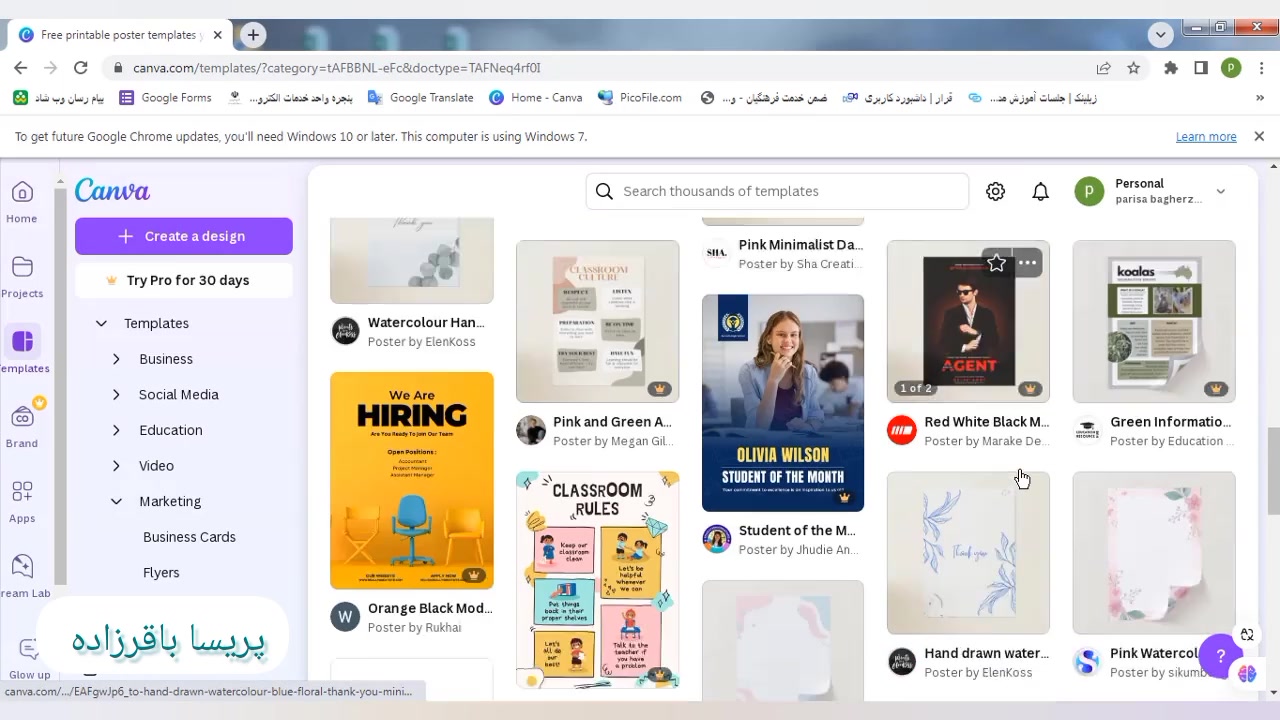The image size is (1280, 720).
Task: Show hidden bookmarks overflow chevron
Action: point(1260,98)
